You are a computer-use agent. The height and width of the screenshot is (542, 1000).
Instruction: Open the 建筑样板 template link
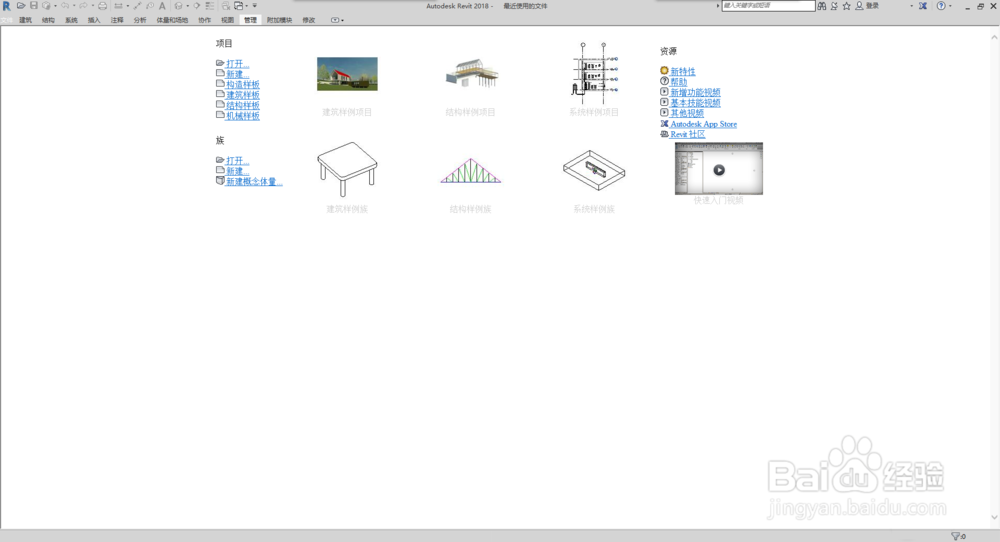pos(243,95)
